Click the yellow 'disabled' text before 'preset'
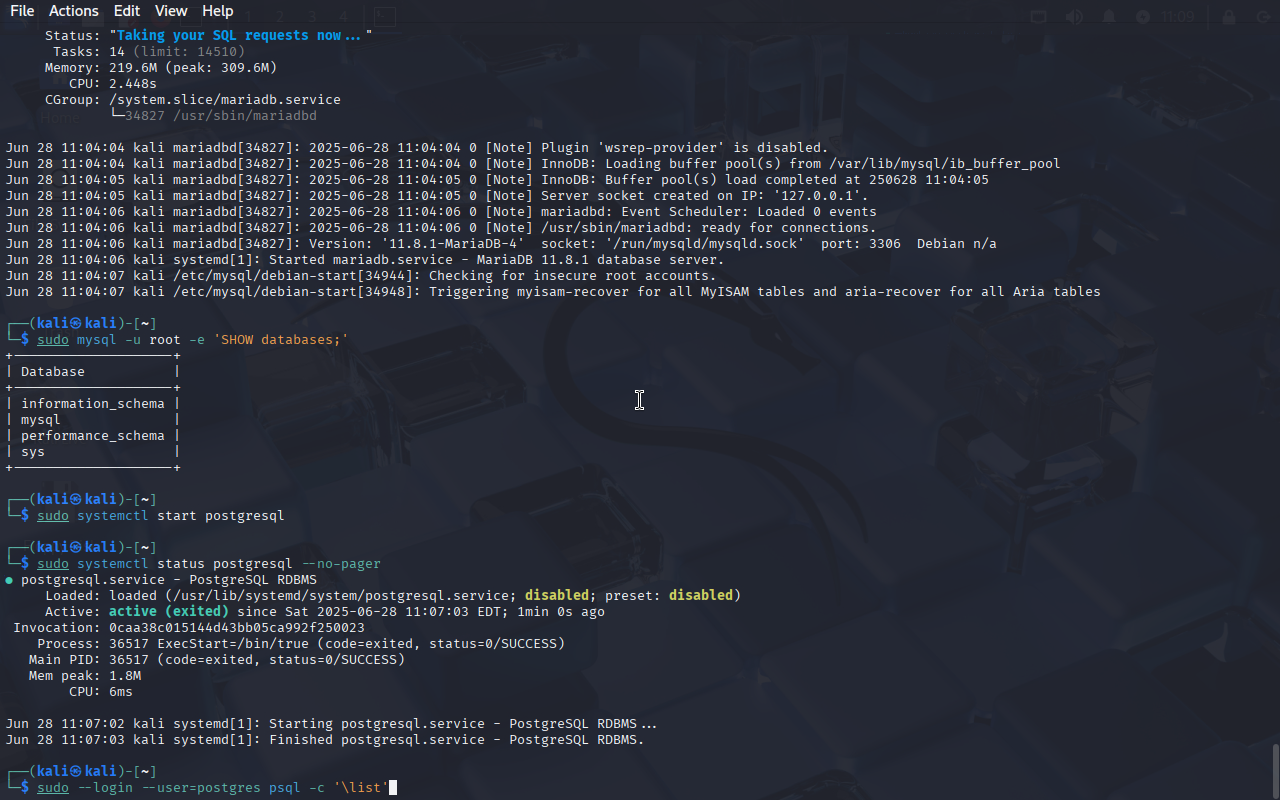Viewport: 1280px width, 800px height. [557, 596]
